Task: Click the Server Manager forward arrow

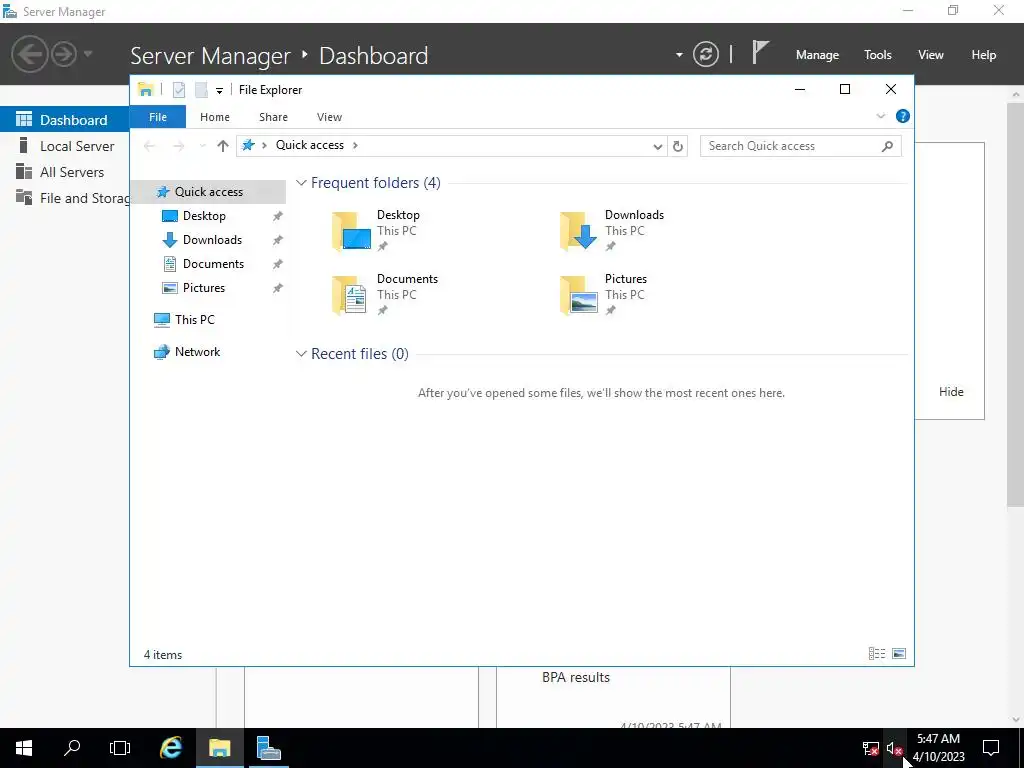Action: 64,54
